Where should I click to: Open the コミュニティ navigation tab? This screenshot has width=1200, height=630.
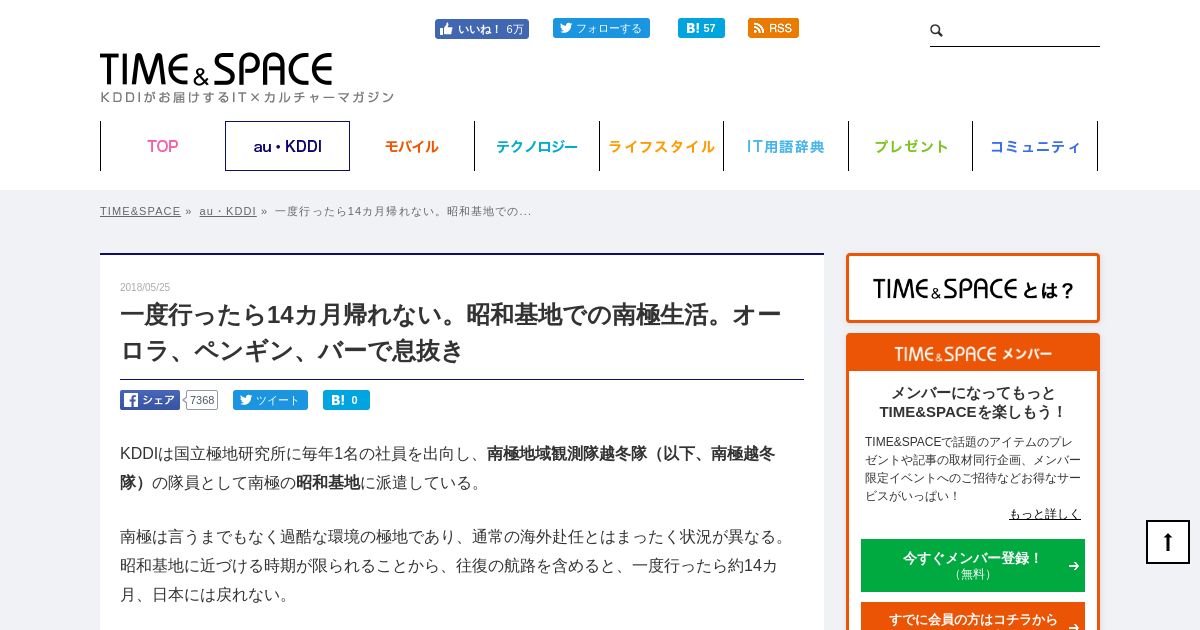click(1035, 146)
